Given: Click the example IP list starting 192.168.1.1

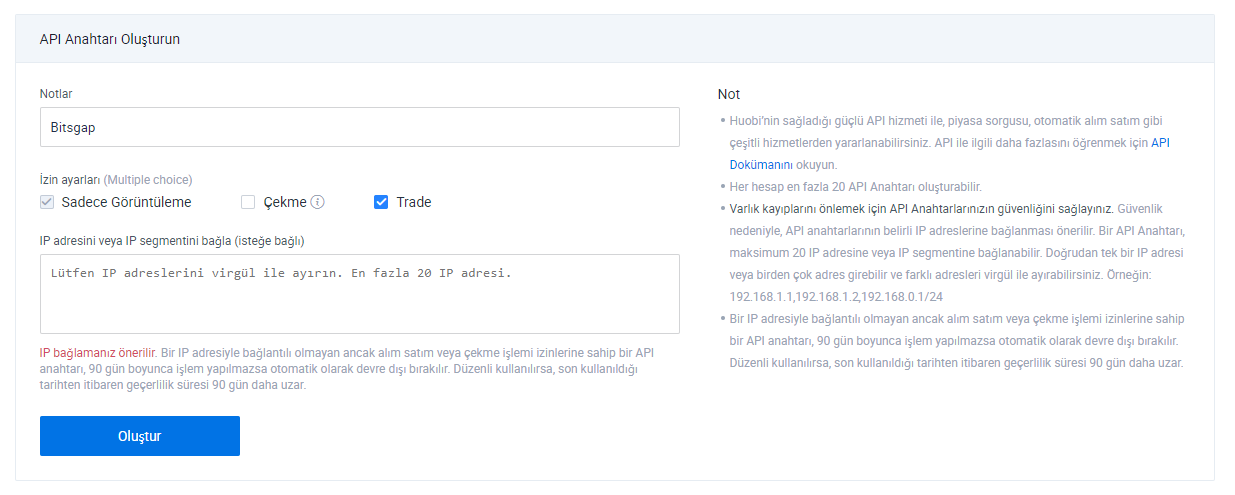Looking at the screenshot, I should pos(838,297).
